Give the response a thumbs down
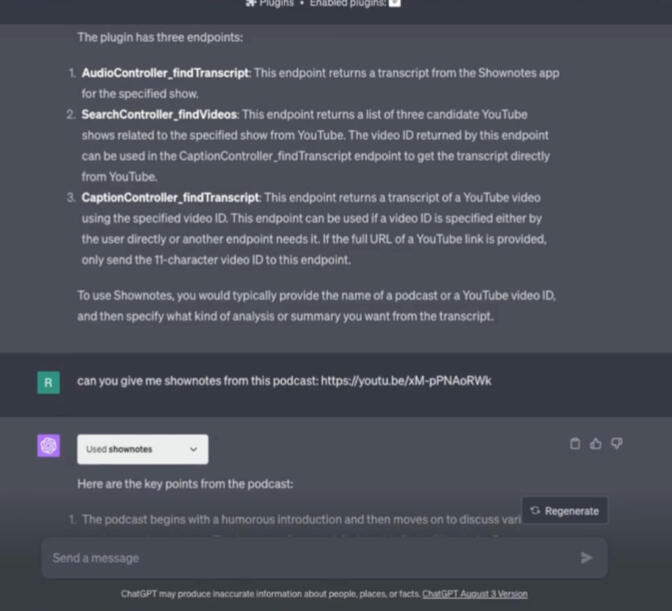 tap(616, 444)
